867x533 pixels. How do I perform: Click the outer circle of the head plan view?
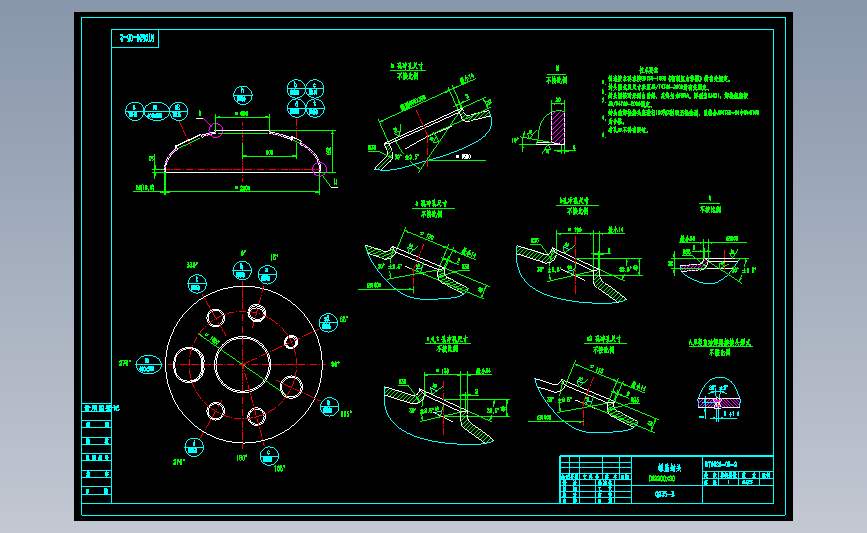244,364
